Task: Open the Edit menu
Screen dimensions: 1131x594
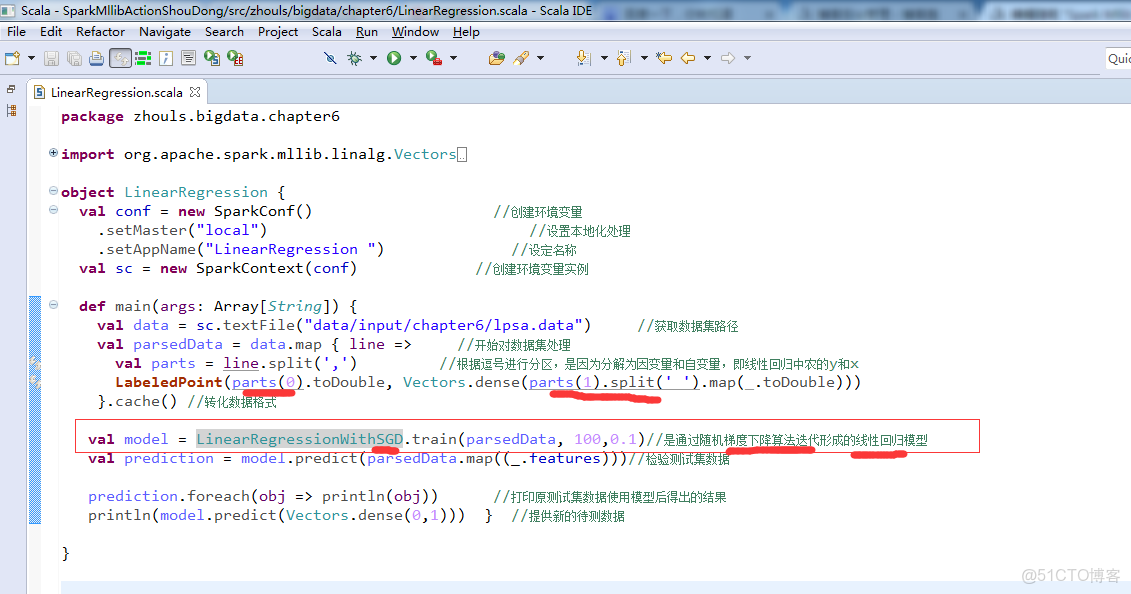Action: pyautogui.click(x=50, y=32)
